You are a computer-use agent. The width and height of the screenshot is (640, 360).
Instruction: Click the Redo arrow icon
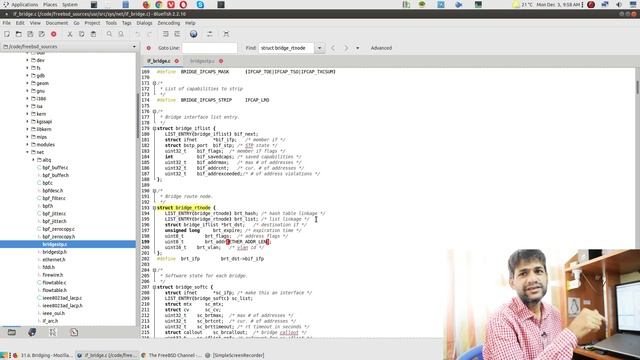149,34
